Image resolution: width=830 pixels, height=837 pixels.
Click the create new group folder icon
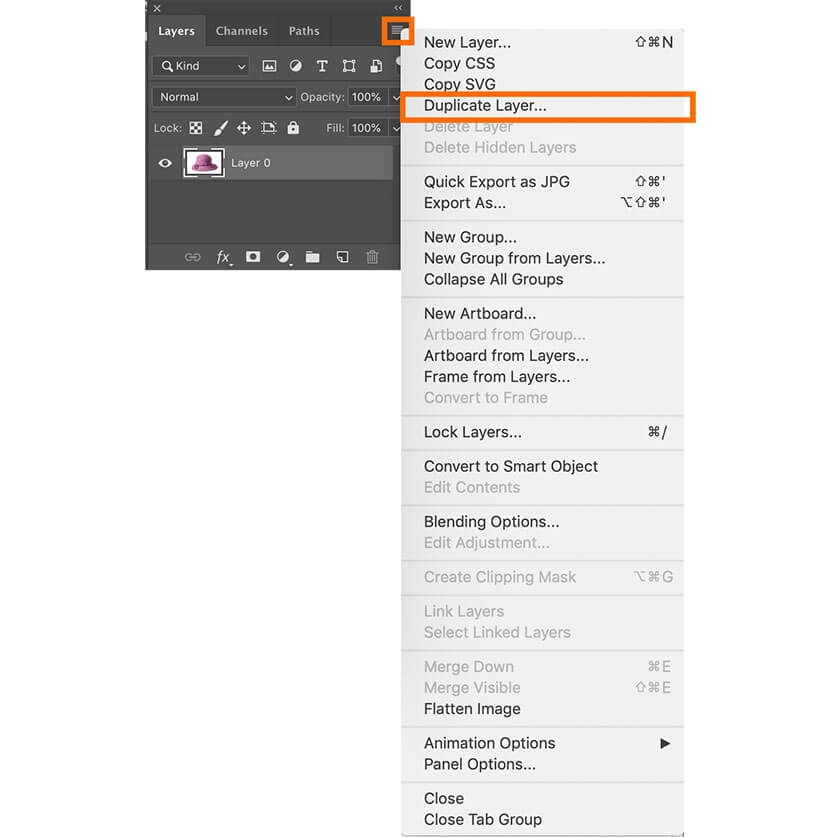click(312, 257)
